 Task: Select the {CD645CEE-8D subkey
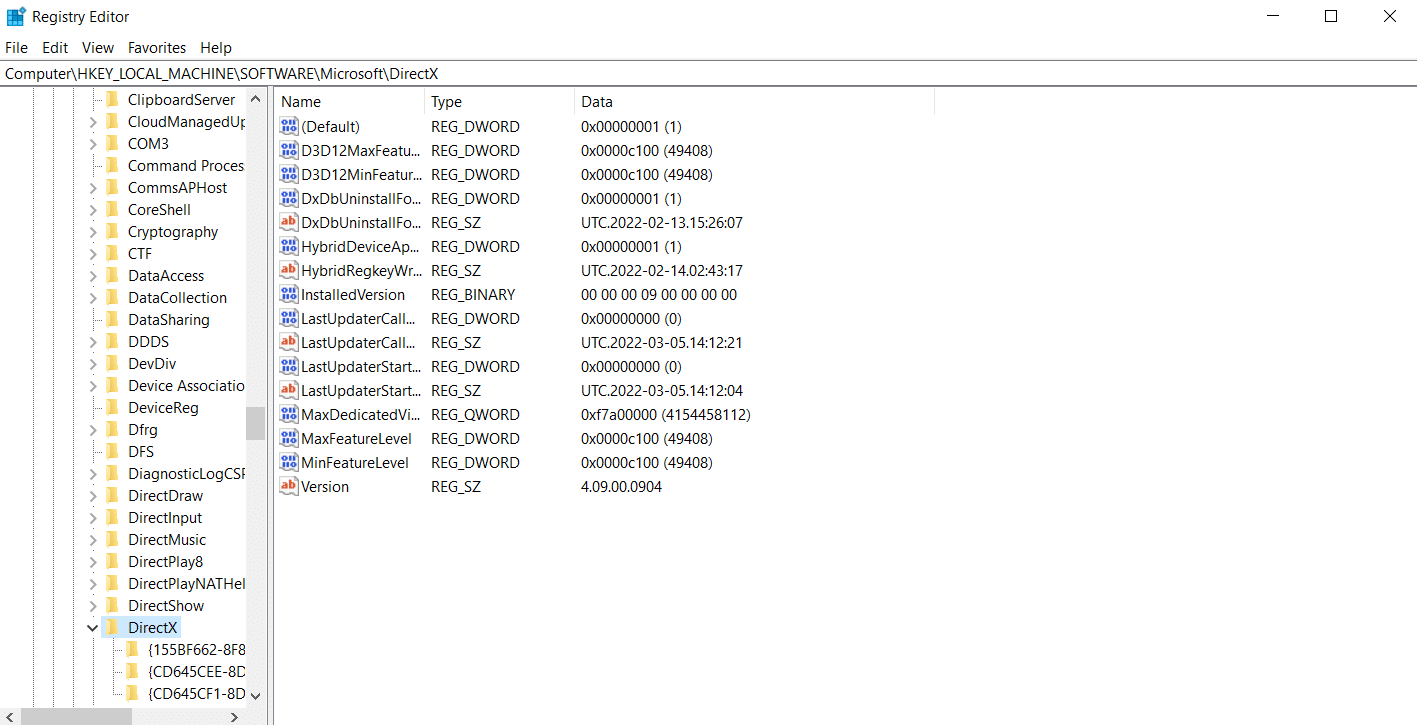[x=196, y=672]
